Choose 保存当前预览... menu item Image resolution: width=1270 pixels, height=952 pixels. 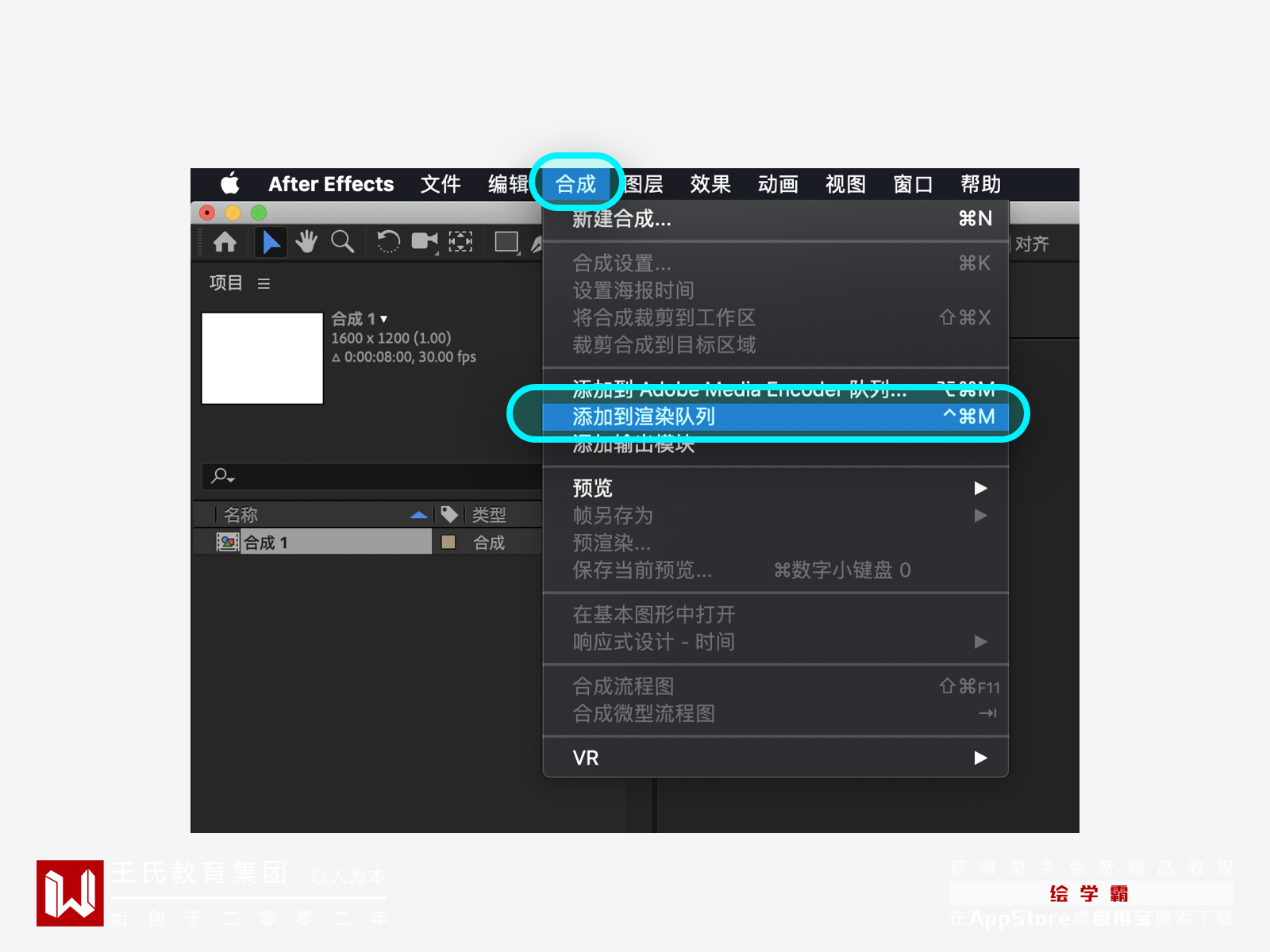[x=775, y=570]
